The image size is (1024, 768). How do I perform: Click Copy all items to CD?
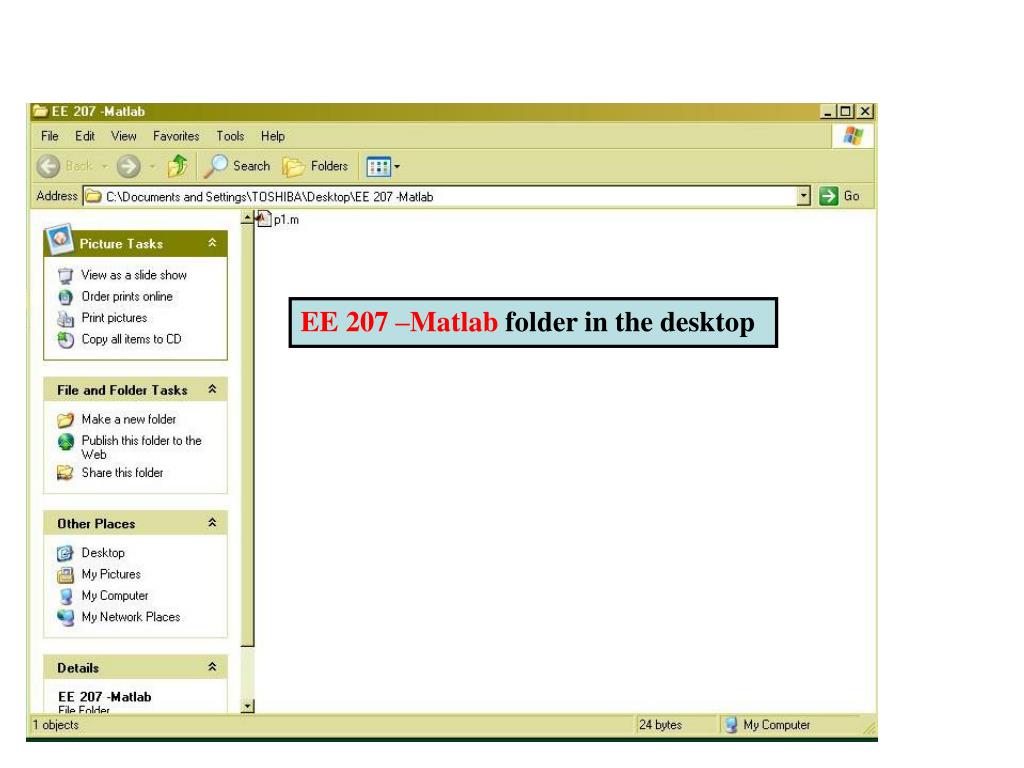tap(131, 339)
